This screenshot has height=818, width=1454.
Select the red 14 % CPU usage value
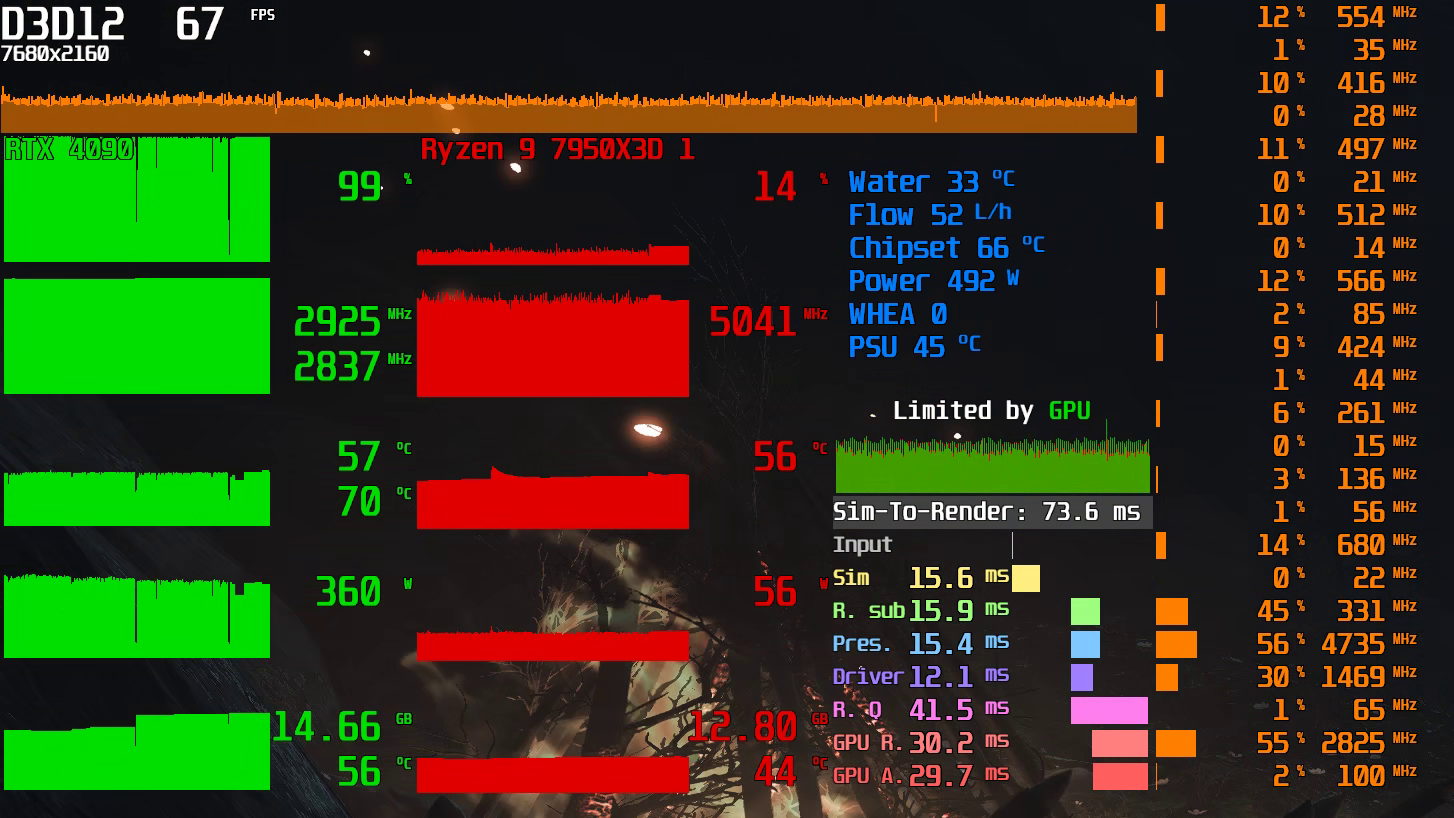790,186
